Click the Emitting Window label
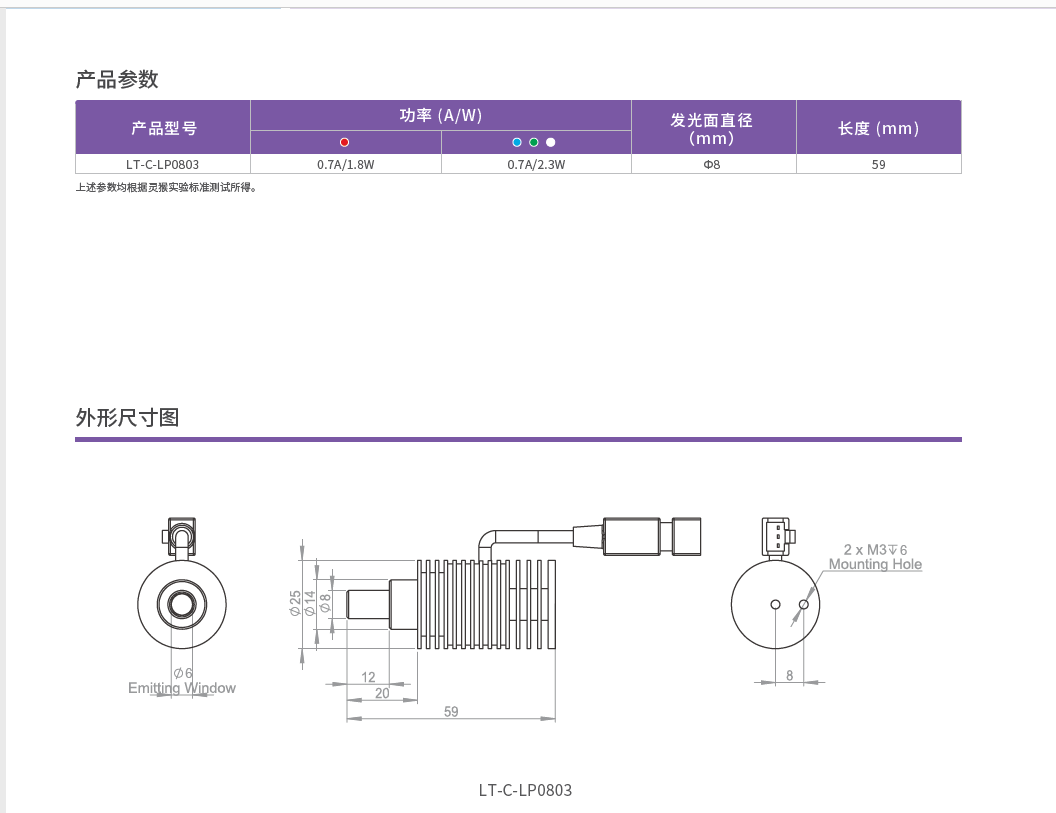This screenshot has height=813, width=1056. coord(182,688)
